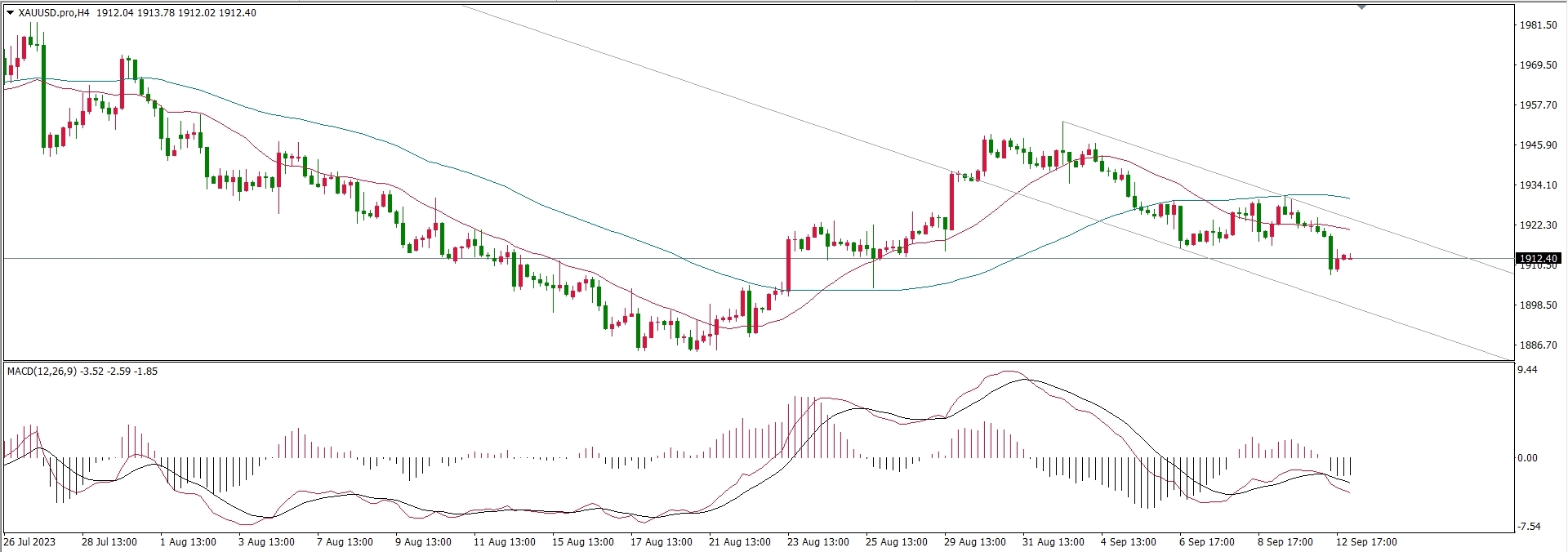Click the 12 Sep 17:00 time label
Viewport: 1568px width, 552px height.
pos(1366,541)
